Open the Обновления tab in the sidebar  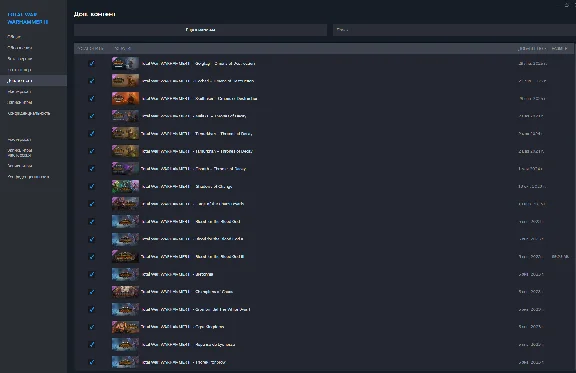(x=20, y=48)
